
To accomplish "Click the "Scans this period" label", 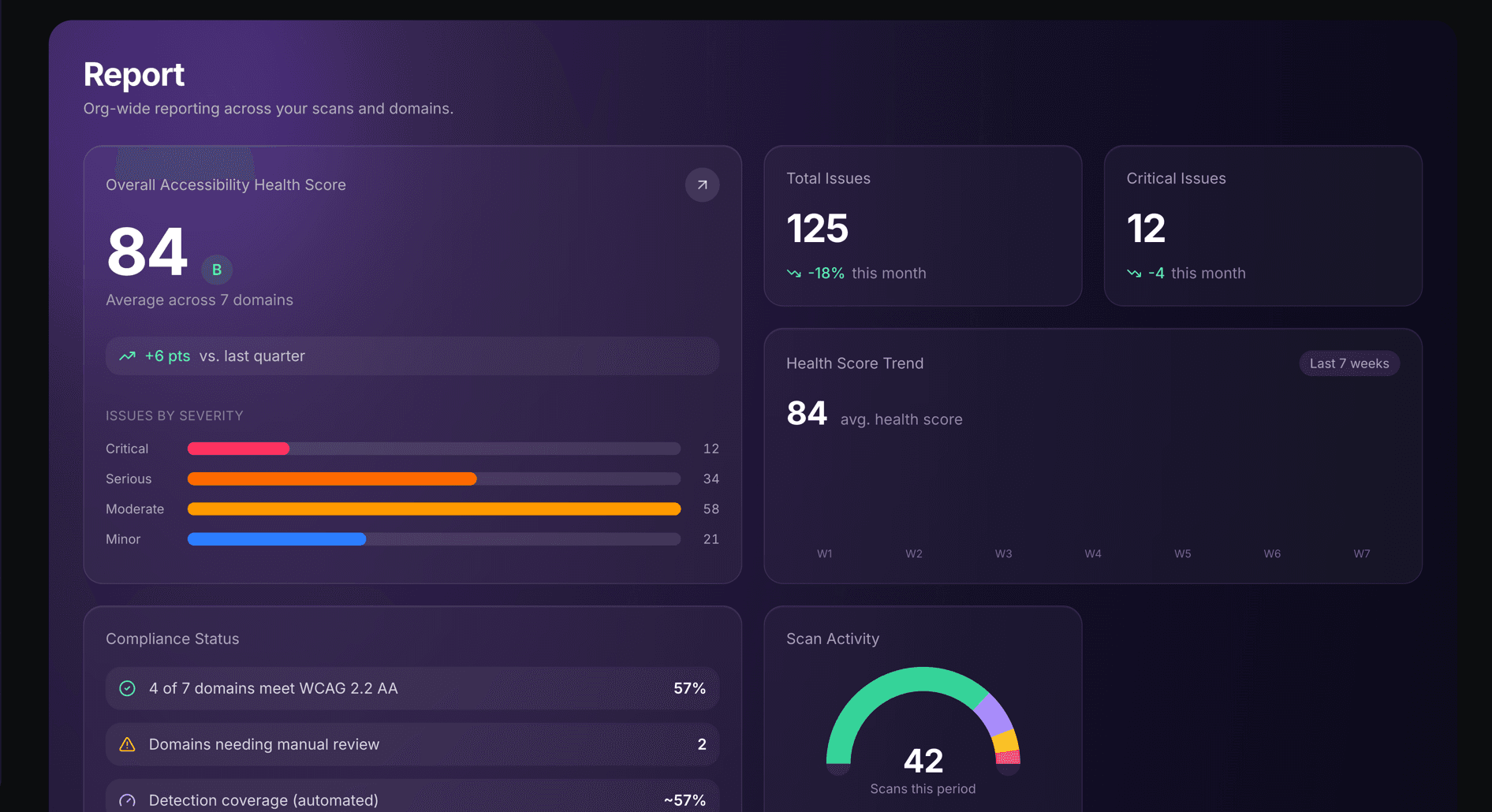I will pyautogui.click(x=923, y=789).
